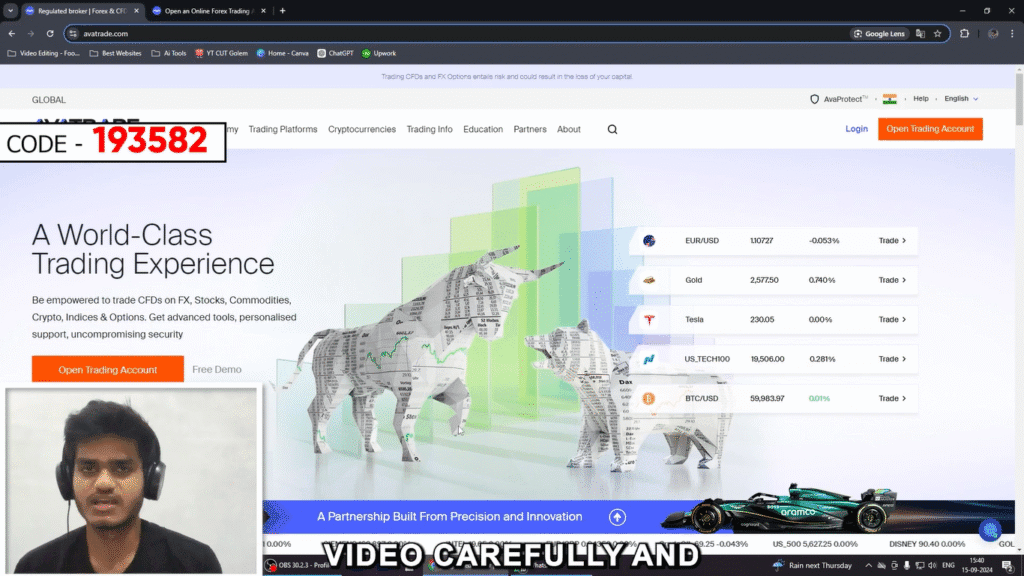
Task: Click the India flag country icon
Action: 889,99
